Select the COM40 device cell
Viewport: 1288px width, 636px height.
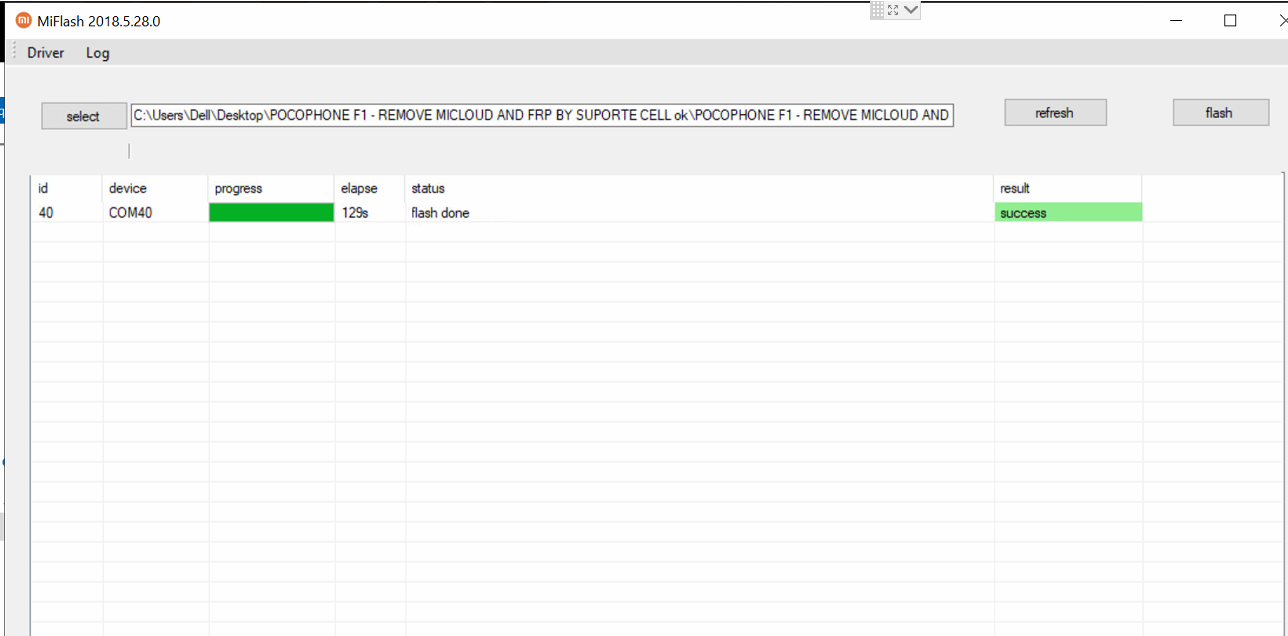click(155, 212)
